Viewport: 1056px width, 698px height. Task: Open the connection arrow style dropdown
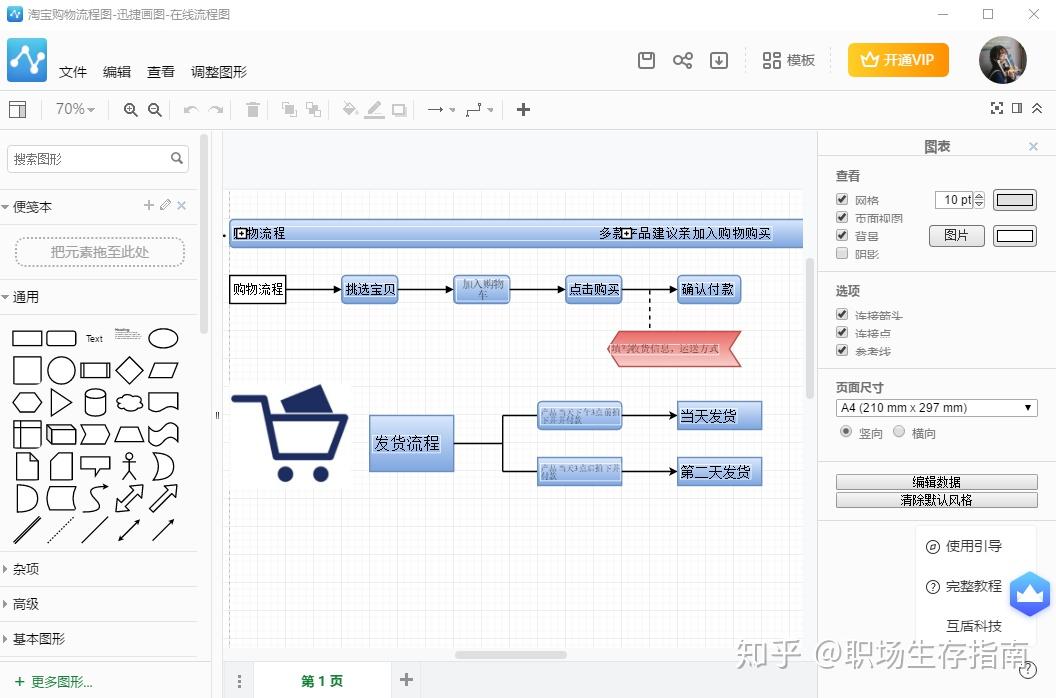click(x=442, y=109)
